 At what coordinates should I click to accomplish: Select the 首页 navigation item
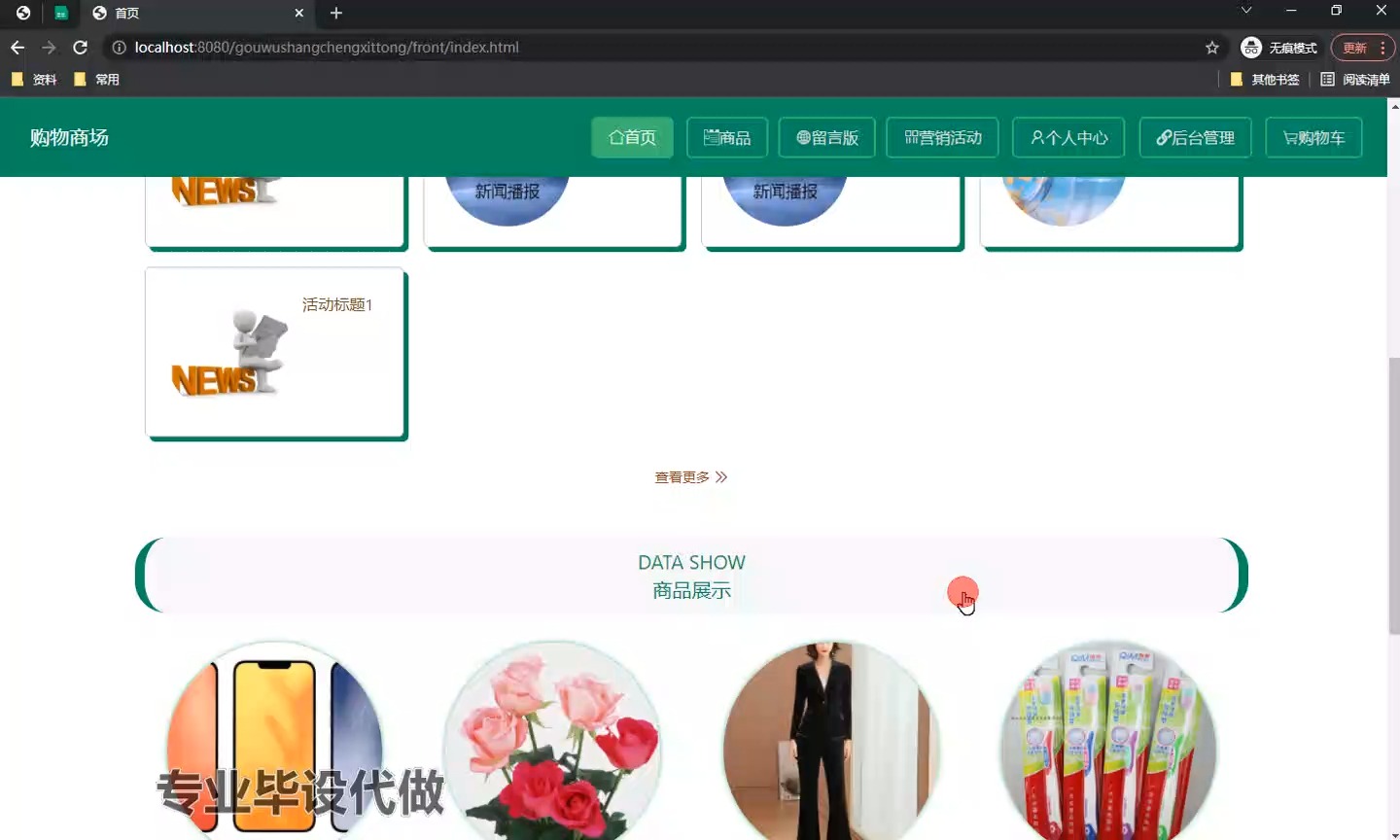pos(632,137)
